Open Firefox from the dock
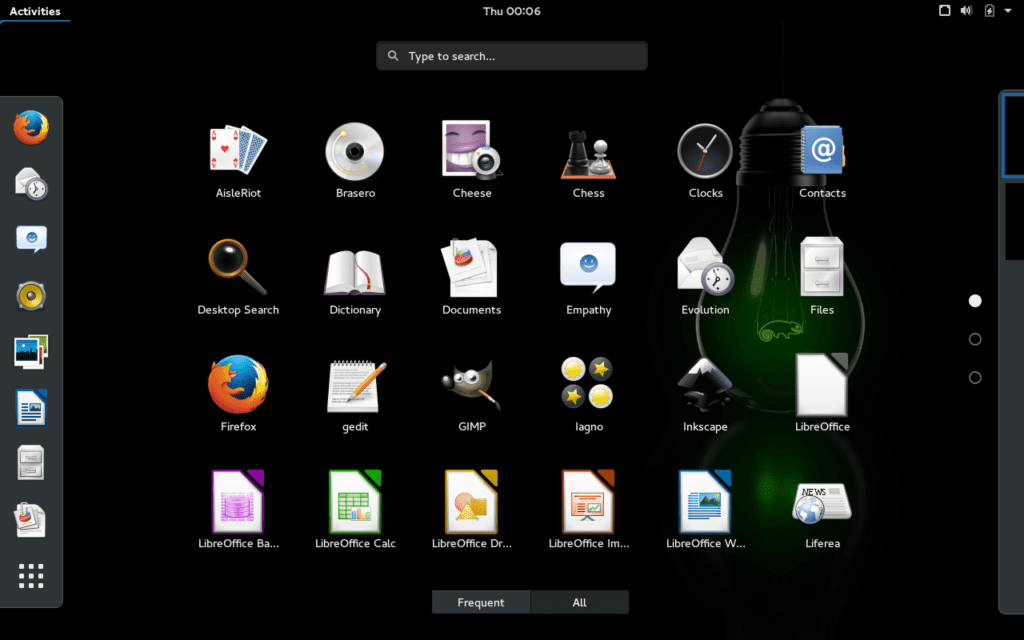The width and height of the screenshot is (1024, 640). 31,128
